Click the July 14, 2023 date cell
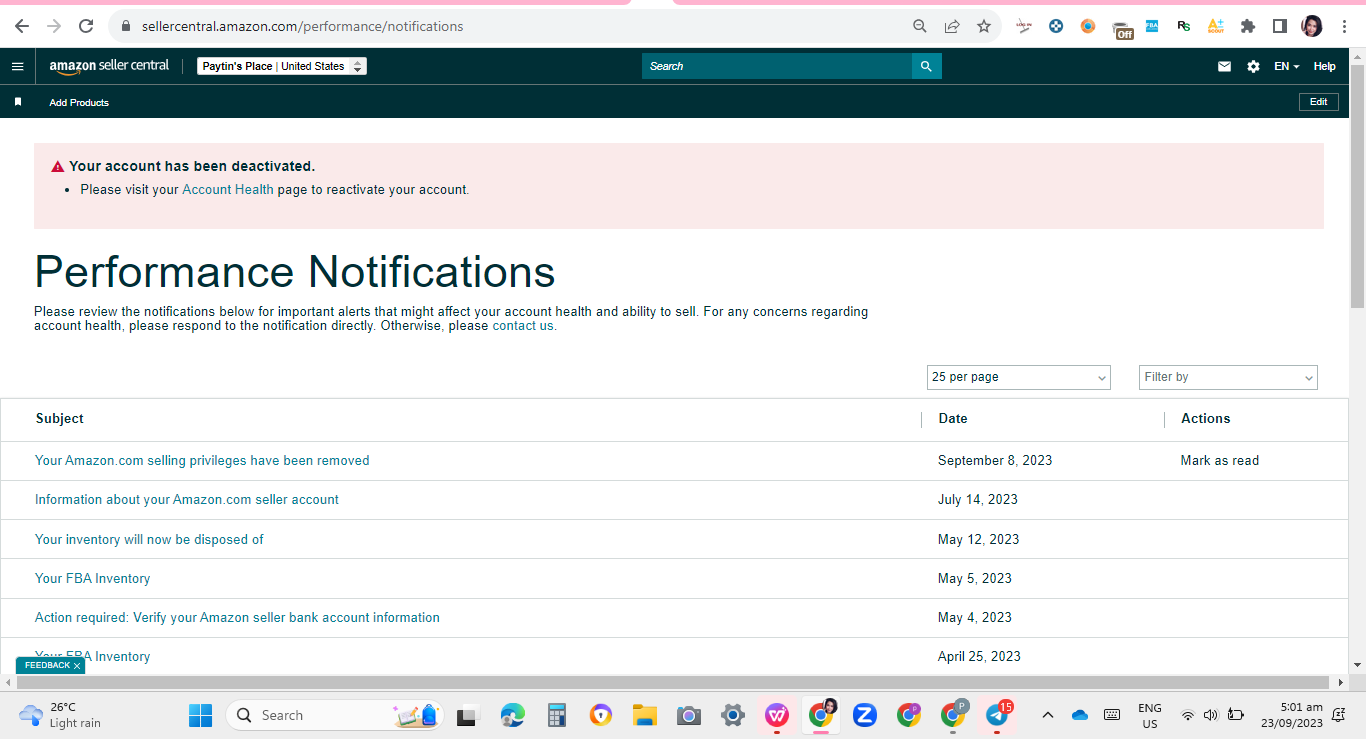 [x=978, y=500]
